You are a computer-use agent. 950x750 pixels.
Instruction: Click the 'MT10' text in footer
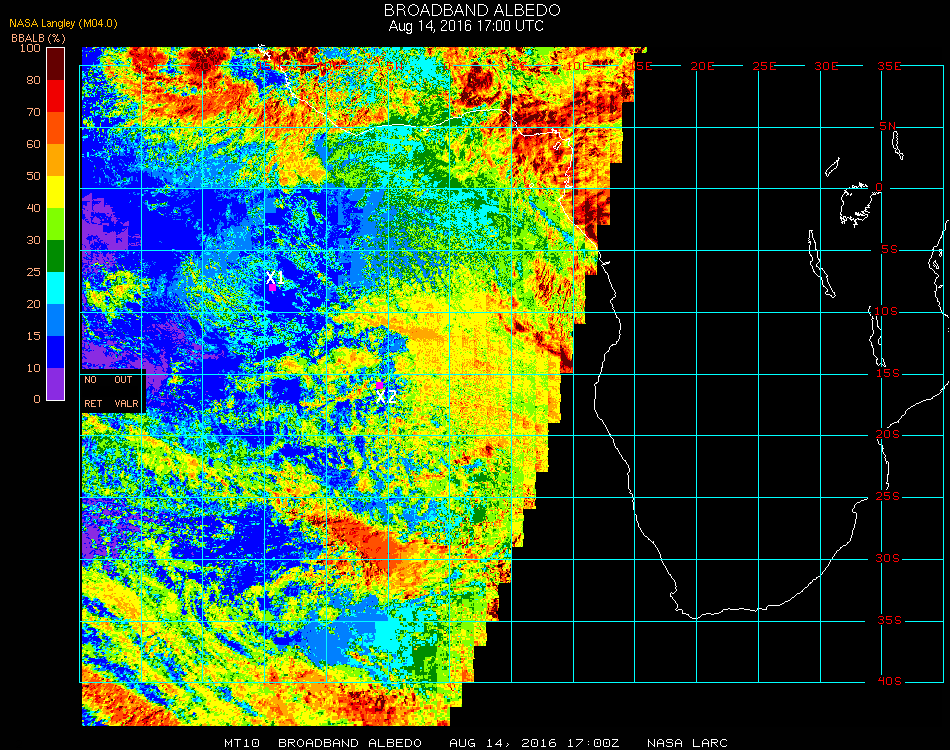pyautogui.click(x=242, y=743)
